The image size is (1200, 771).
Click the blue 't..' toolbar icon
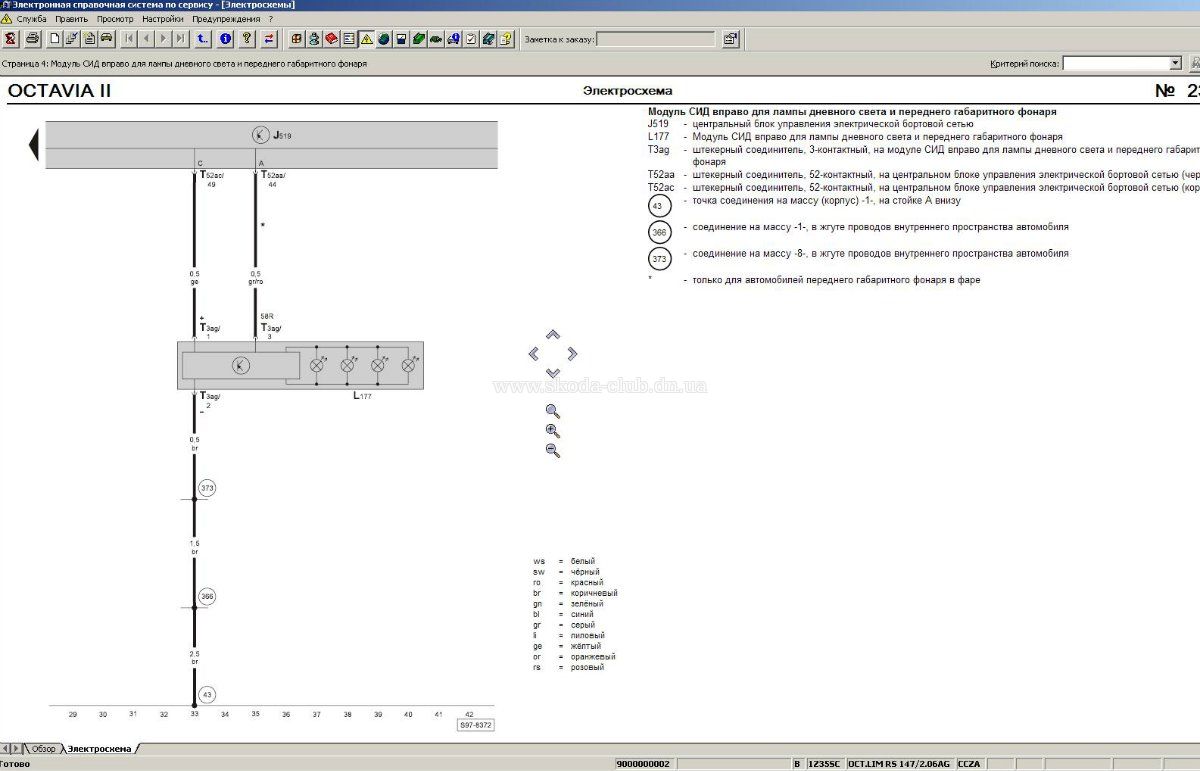(x=203, y=39)
